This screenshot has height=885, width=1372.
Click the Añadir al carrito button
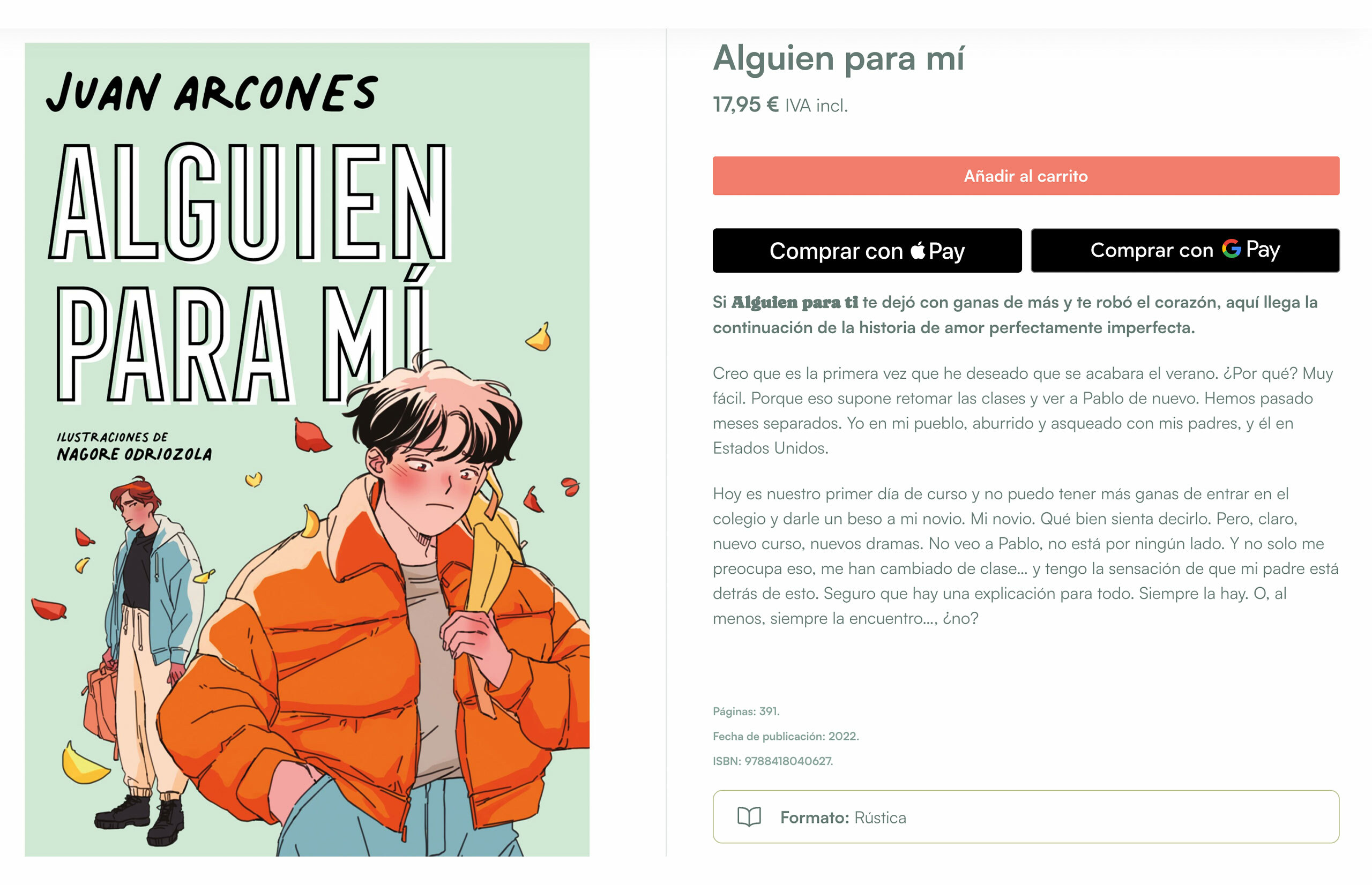(x=1025, y=176)
